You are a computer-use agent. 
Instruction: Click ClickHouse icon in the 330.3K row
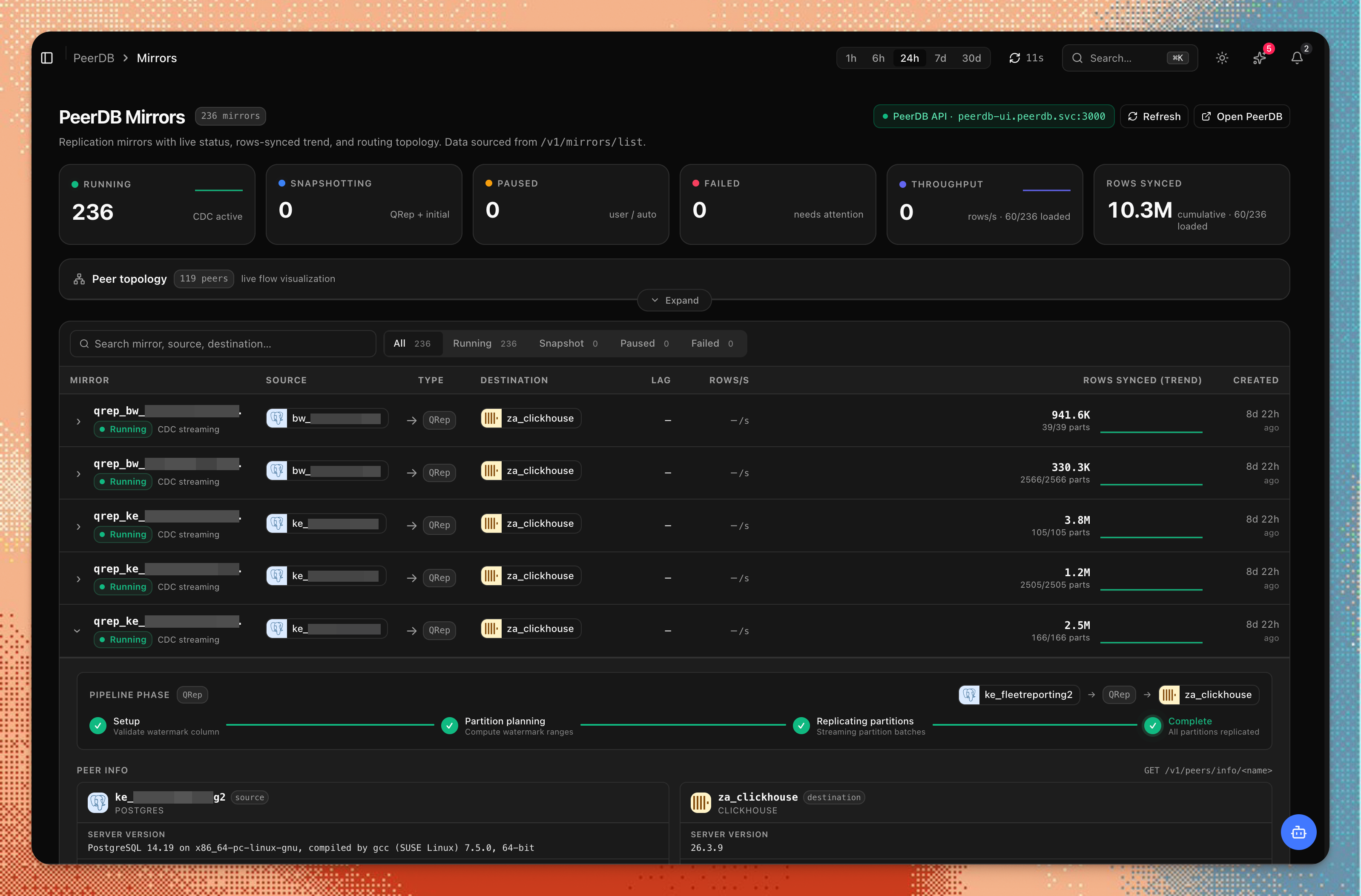[491, 471]
